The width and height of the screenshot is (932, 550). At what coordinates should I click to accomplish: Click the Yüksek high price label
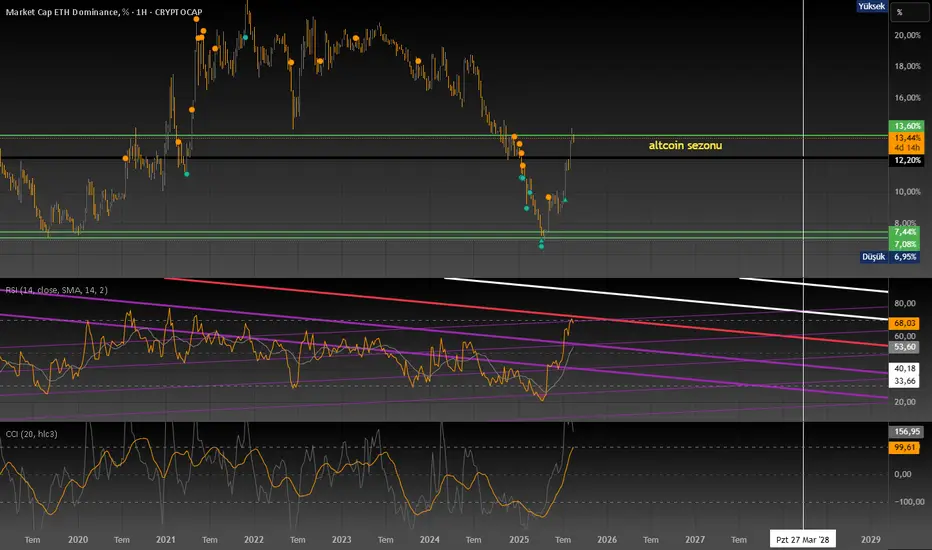click(871, 6)
